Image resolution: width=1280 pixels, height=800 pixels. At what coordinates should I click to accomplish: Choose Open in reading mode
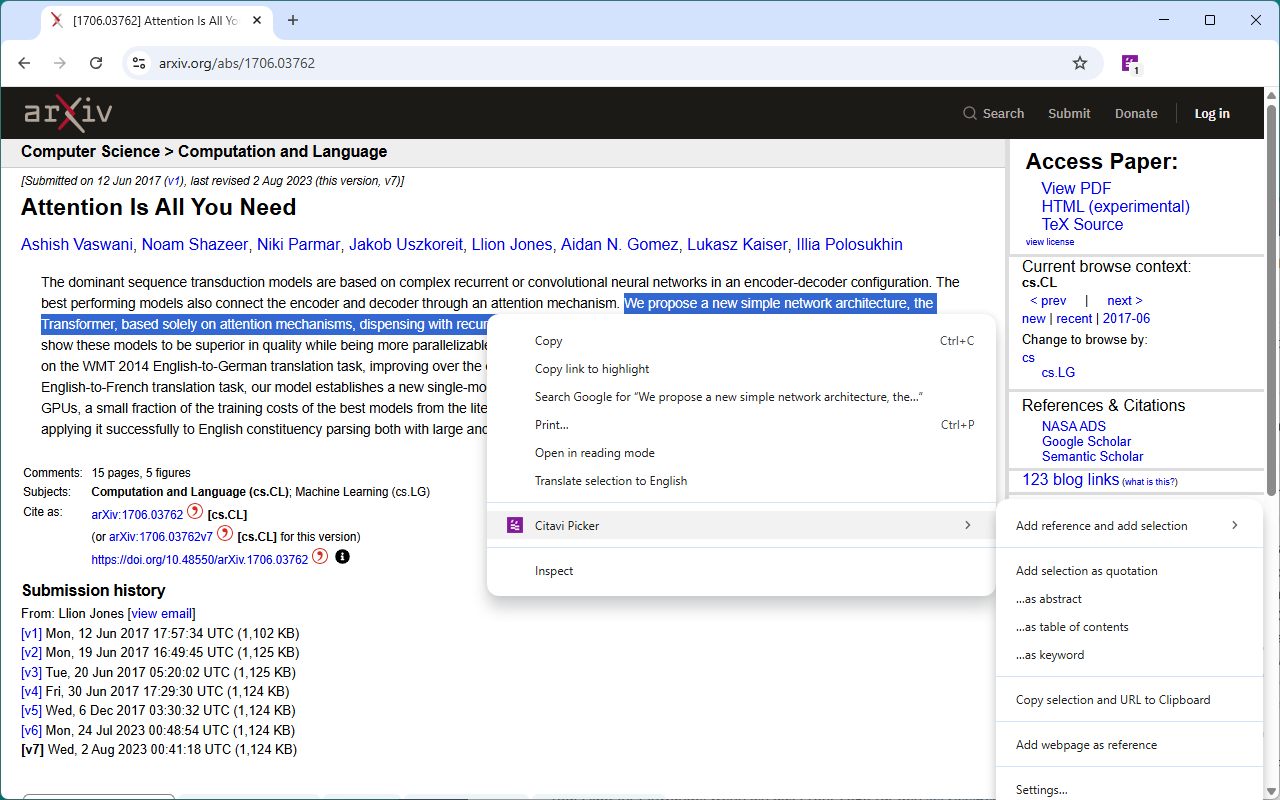[741, 453]
